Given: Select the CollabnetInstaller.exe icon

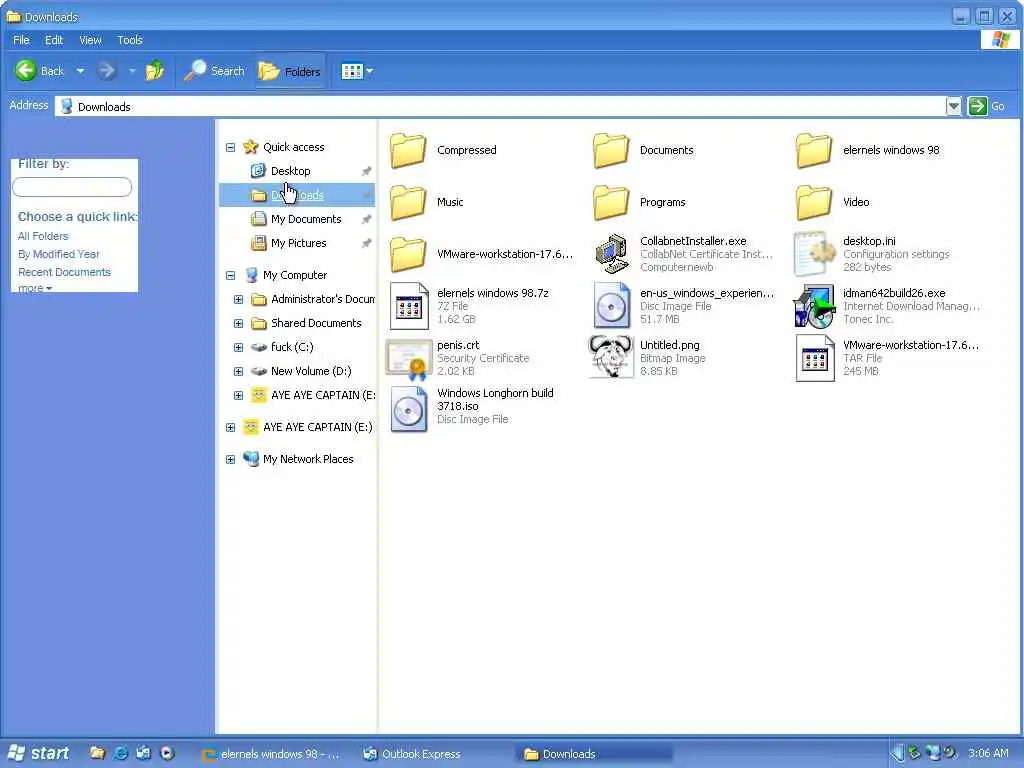Looking at the screenshot, I should (611, 254).
